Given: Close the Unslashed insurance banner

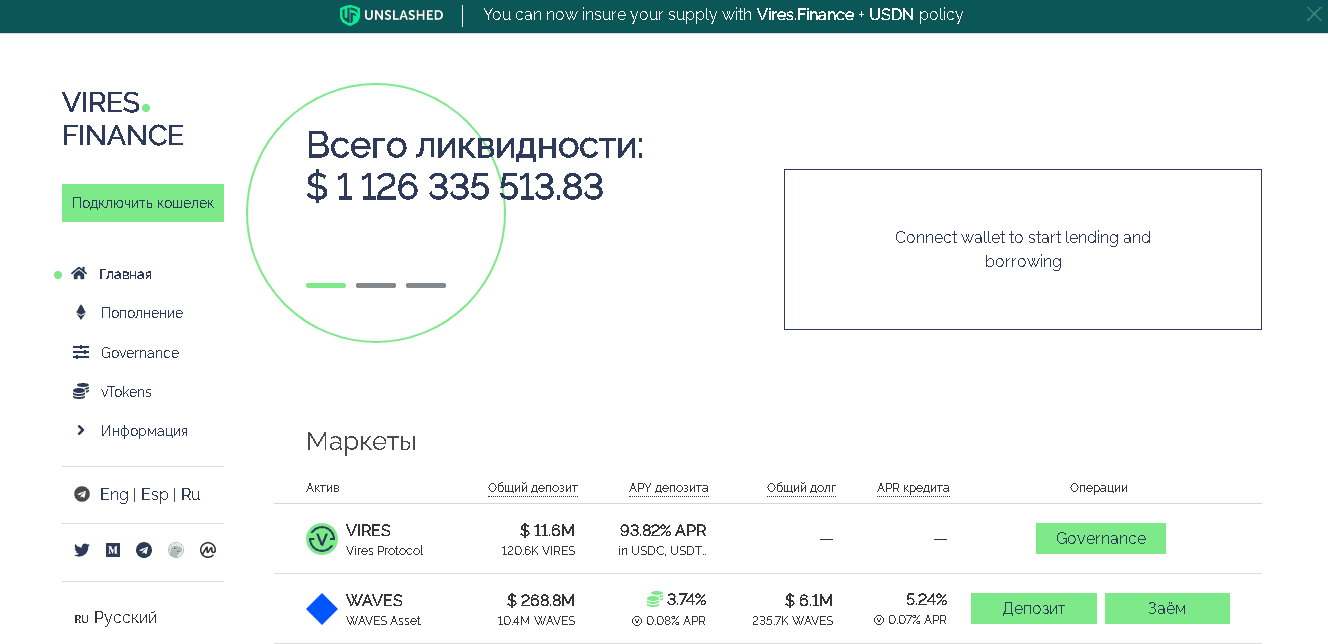Looking at the screenshot, I should [x=1314, y=14].
